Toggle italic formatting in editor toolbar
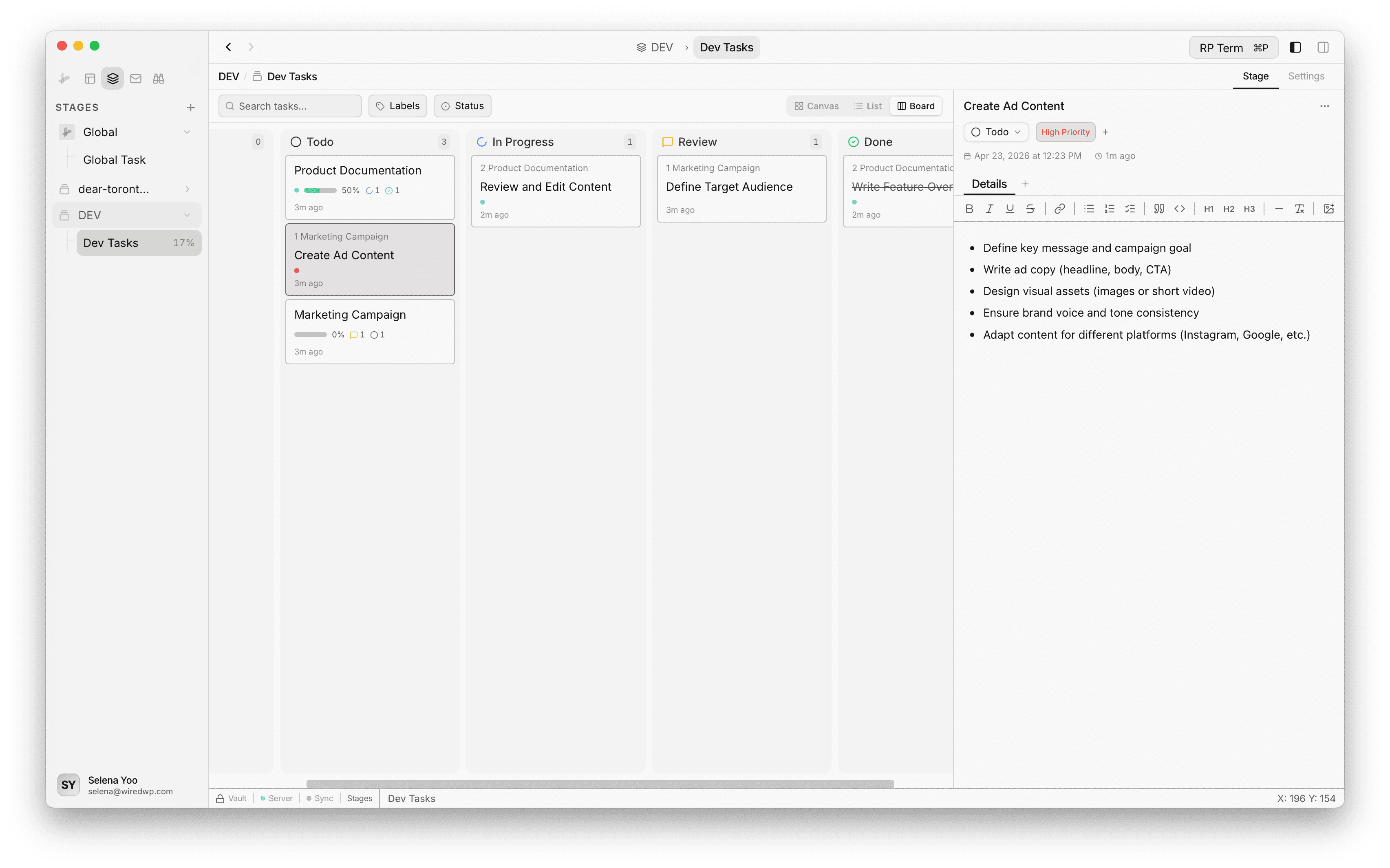The height and width of the screenshot is (868, 1390). (x=989, y=209)
